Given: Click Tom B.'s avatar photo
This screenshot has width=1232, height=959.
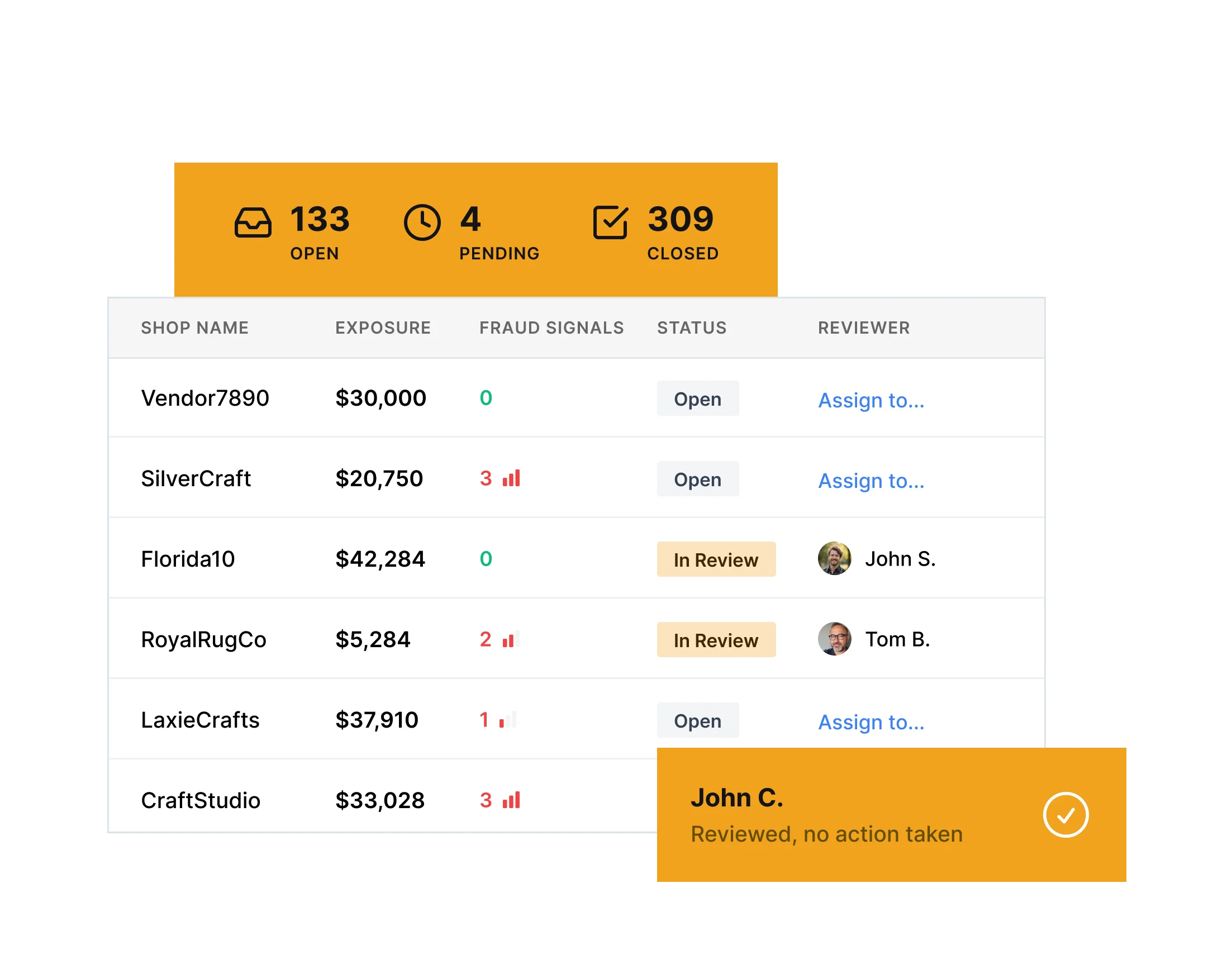Looking at the screenshot, I should [834, 639].
